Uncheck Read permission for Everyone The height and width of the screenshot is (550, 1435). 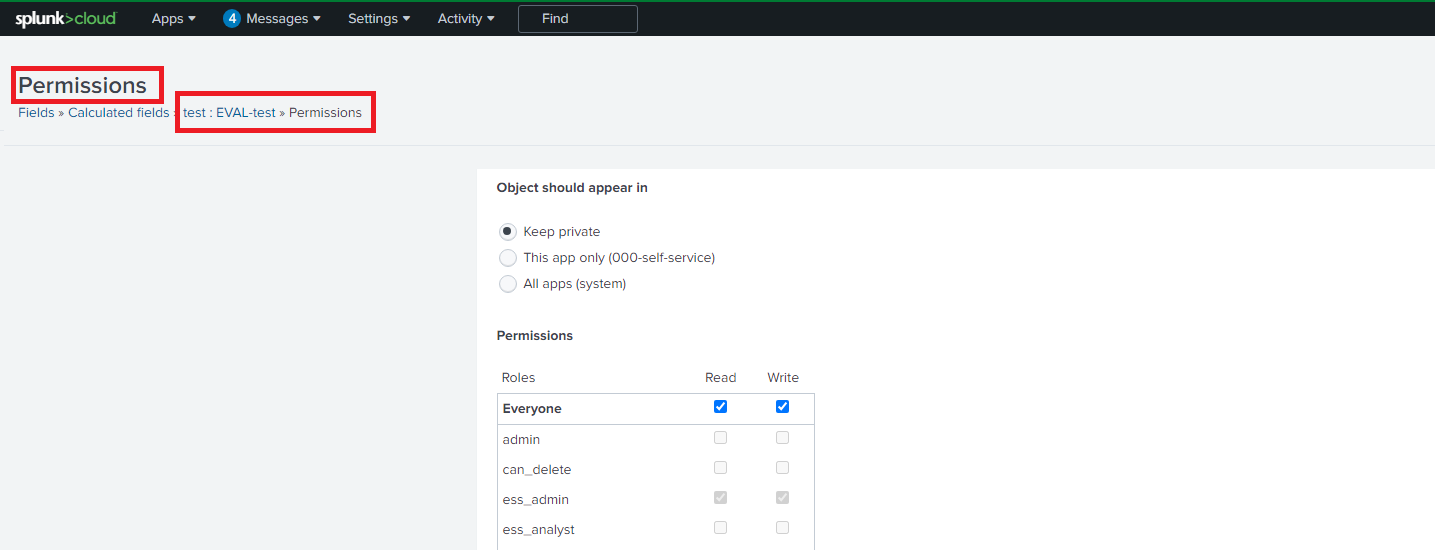coord(721,407)
